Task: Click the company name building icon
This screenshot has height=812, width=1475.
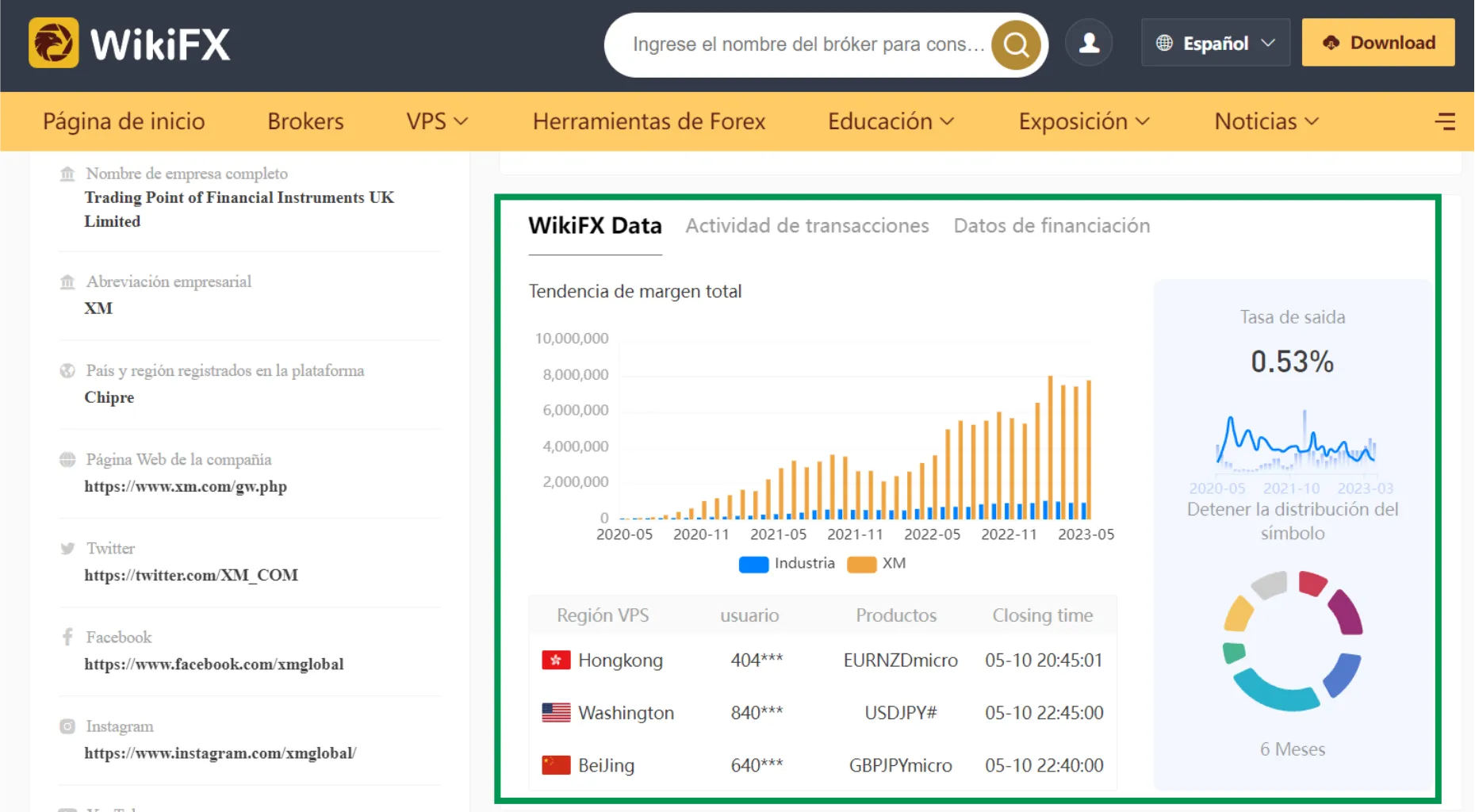Action: (x=67, y=174)
